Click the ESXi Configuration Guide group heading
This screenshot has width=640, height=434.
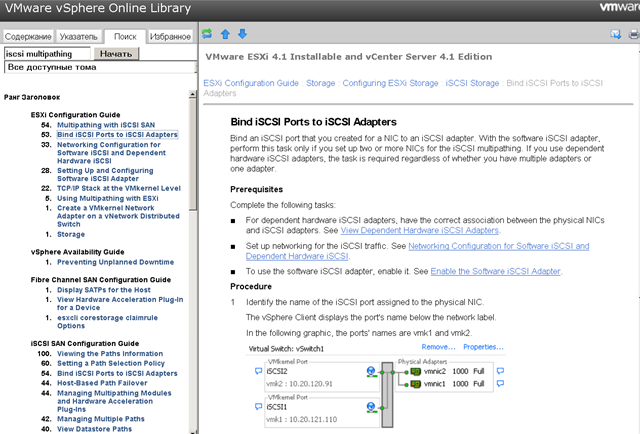coord(76,115)
